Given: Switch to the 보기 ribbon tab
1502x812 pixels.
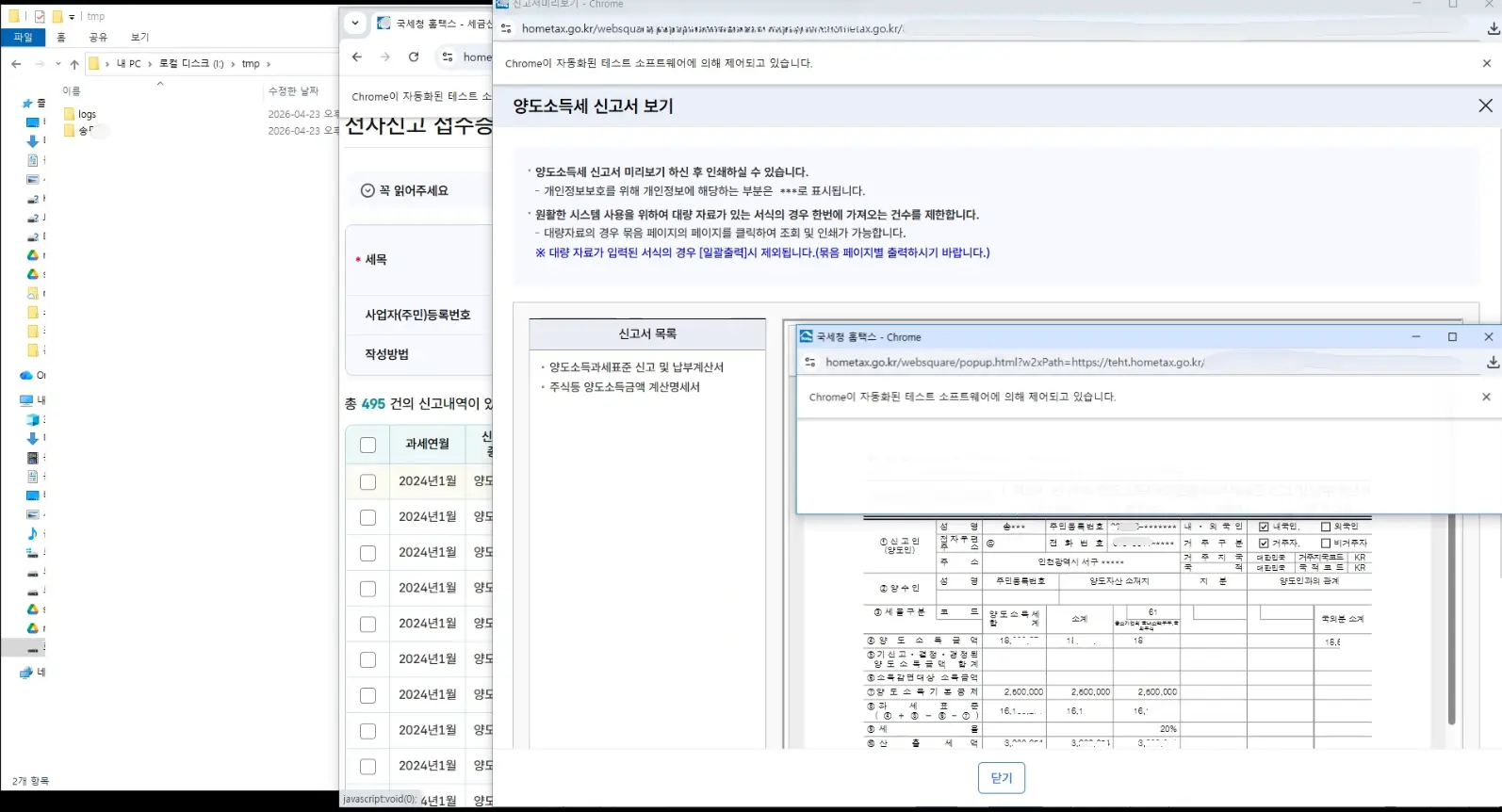Looking at the screenshot, I should click(x=139, y=37).
